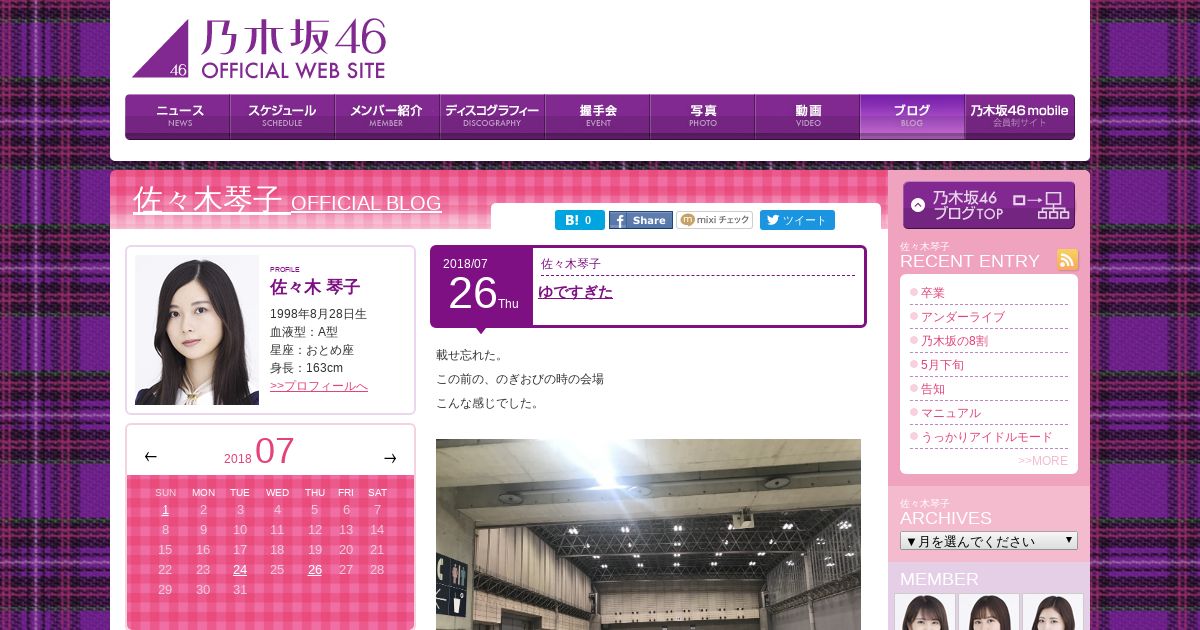Image resolution: width=1200 pixels, height=630 pixels.
Task: Click the 1998年8月28日生 profile line
Action: pos(318,314)
